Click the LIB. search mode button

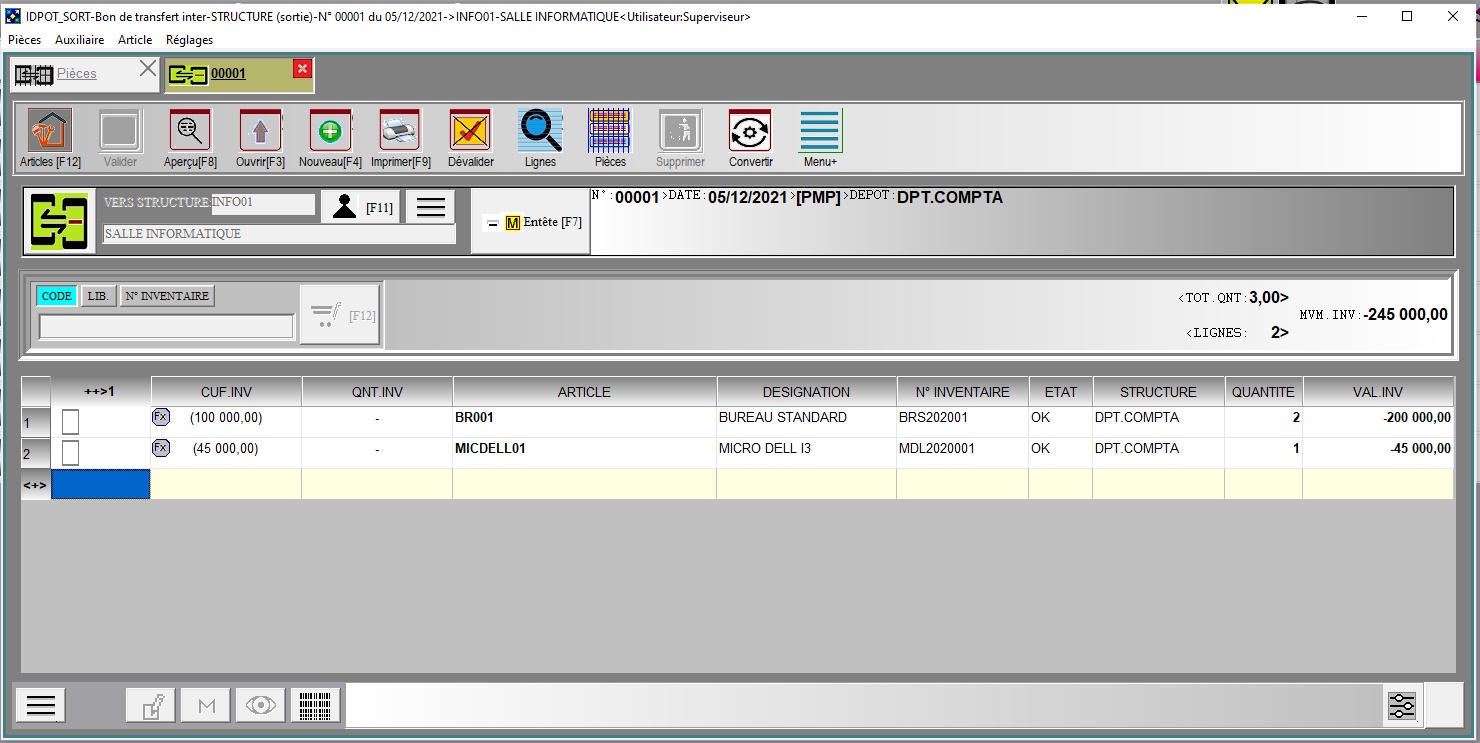coord(98,296)
